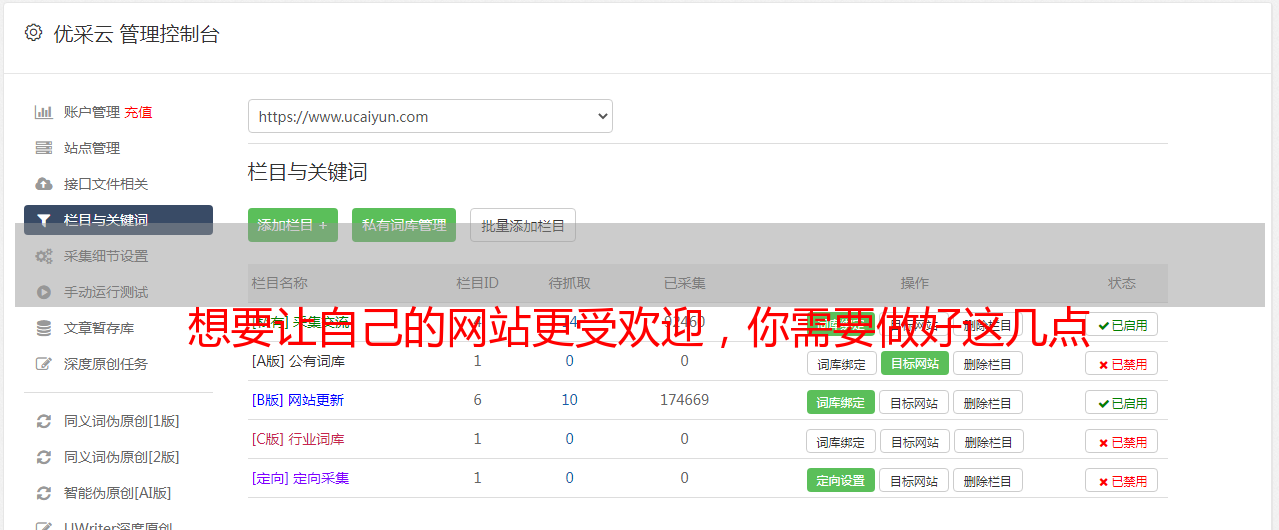Click 词库绑定 in the [C版] 行业词库 row

[x=841, y=441]
